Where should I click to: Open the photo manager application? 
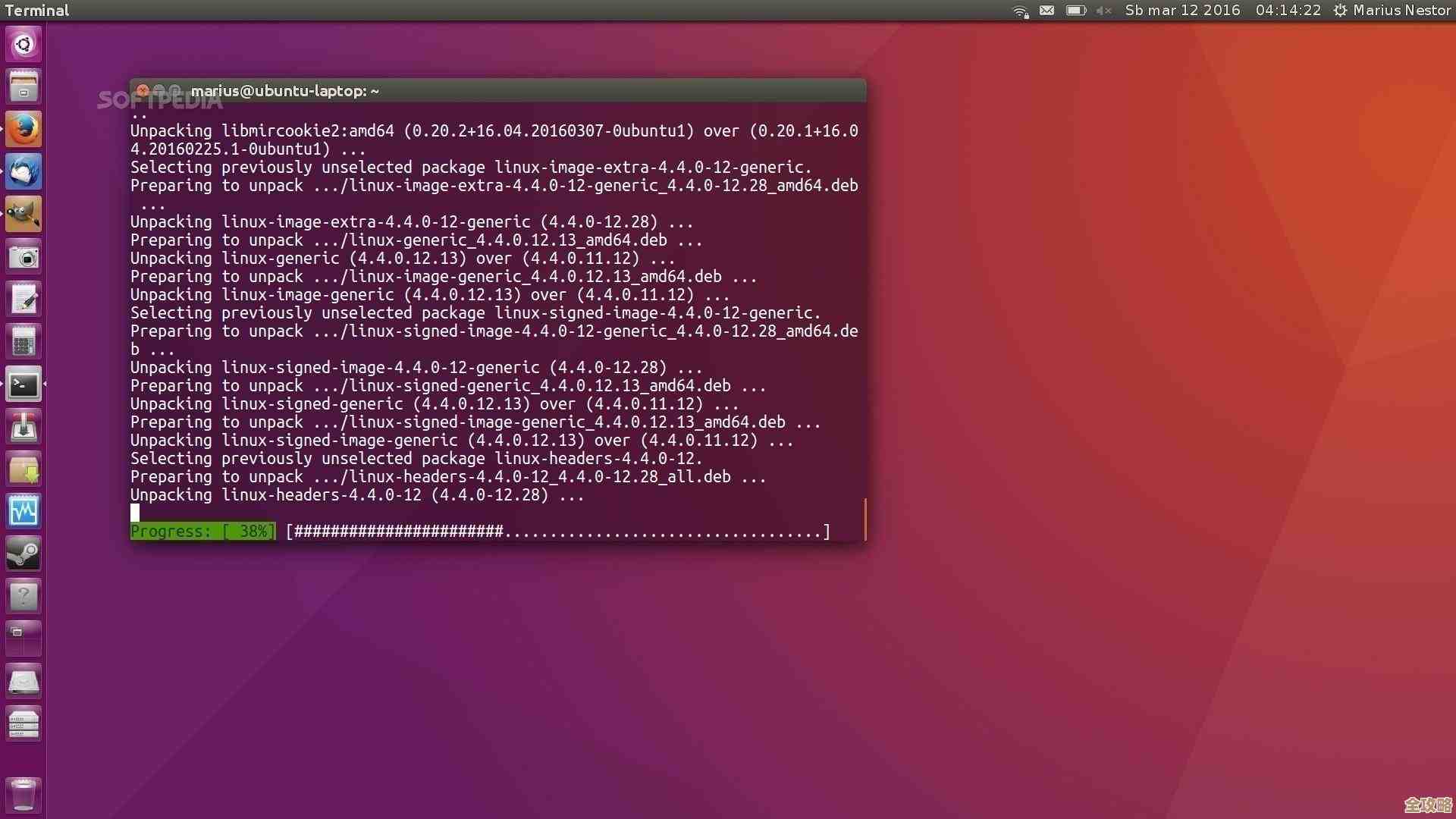click(24, 256)
